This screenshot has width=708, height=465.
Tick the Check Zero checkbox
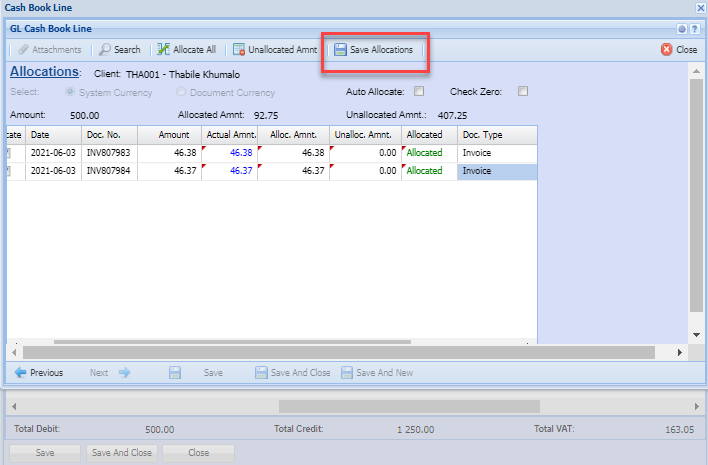522,92
